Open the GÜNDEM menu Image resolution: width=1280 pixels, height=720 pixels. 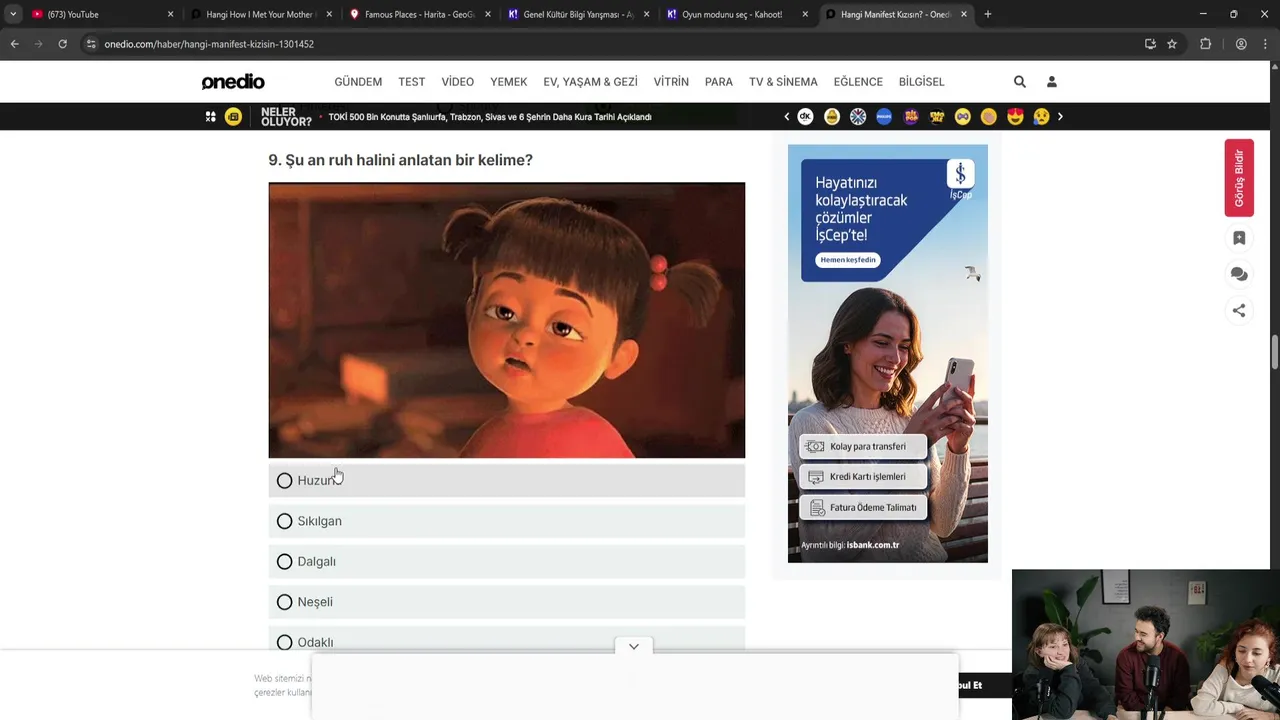(x=358, y=82)
